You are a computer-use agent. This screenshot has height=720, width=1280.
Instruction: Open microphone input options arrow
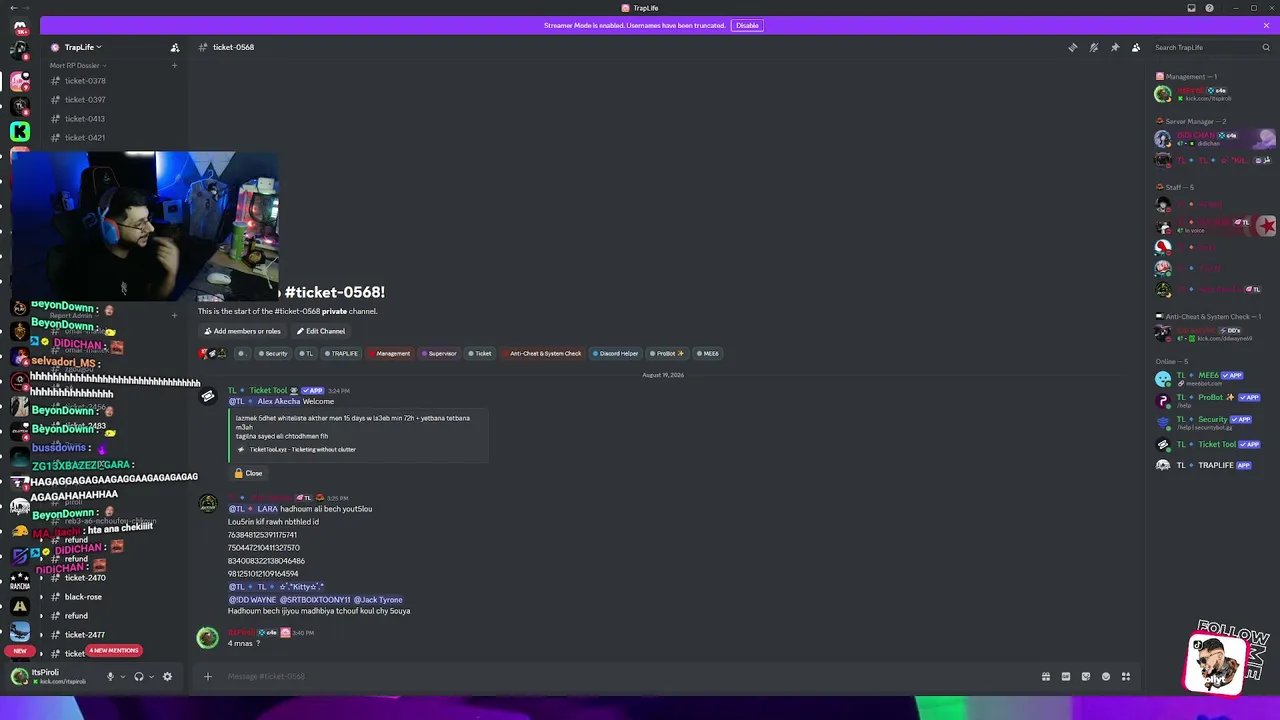123,677
